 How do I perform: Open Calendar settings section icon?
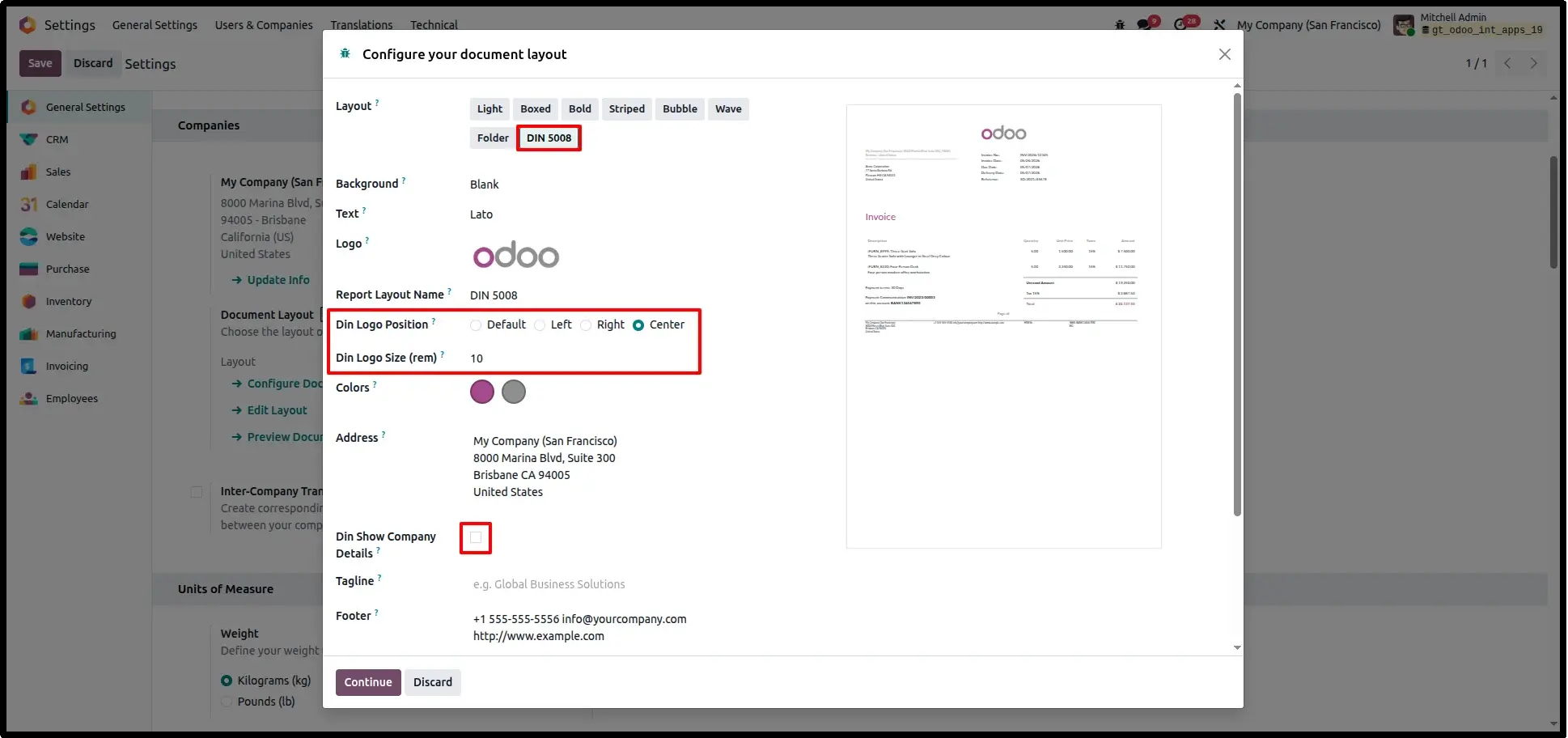pyautogui.click(x=29, y=204)
